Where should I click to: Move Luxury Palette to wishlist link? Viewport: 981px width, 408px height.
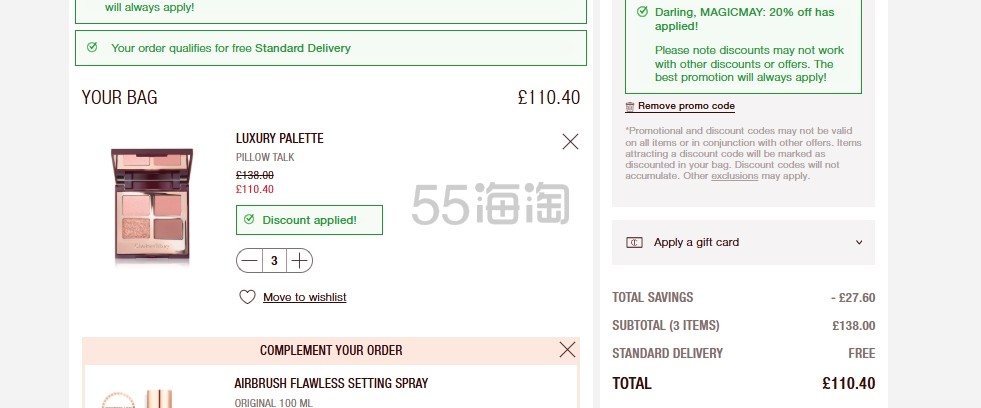click(x=304, y=297)
